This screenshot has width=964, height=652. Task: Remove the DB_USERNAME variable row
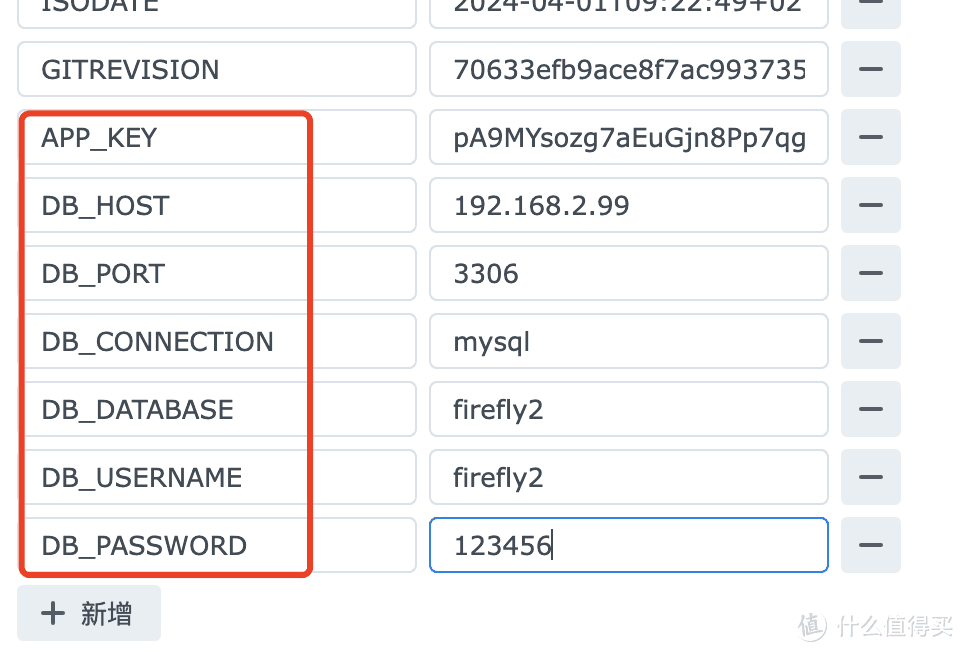click(x=870, y=478)
